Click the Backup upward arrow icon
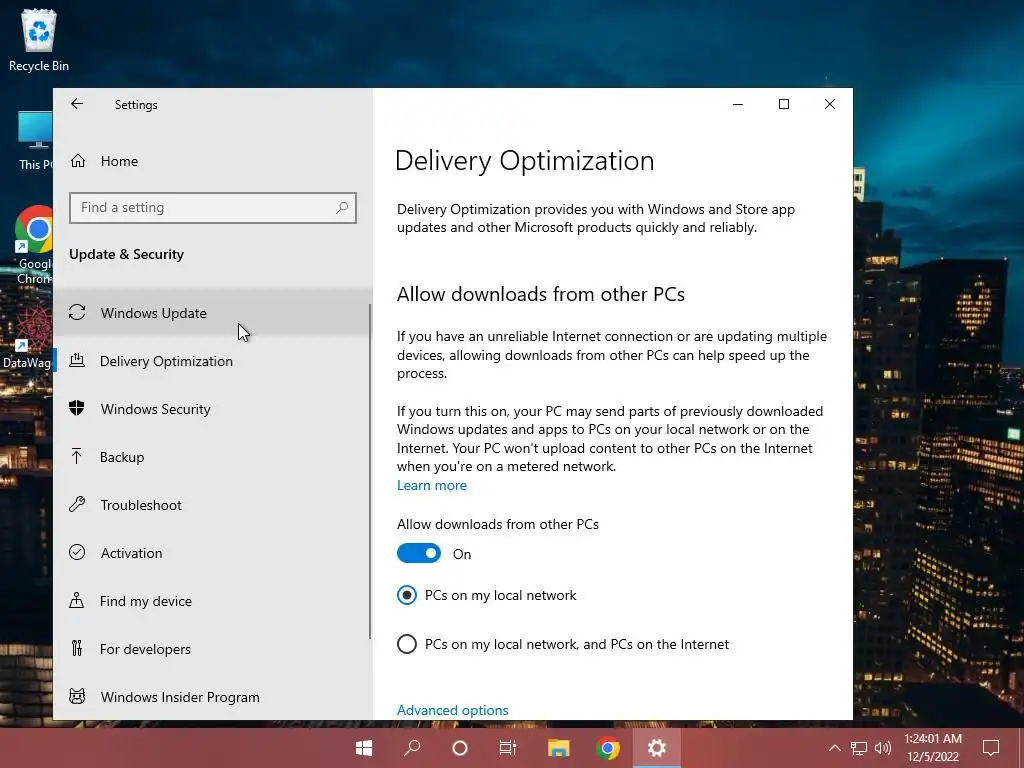 click(x=77, y=456)
